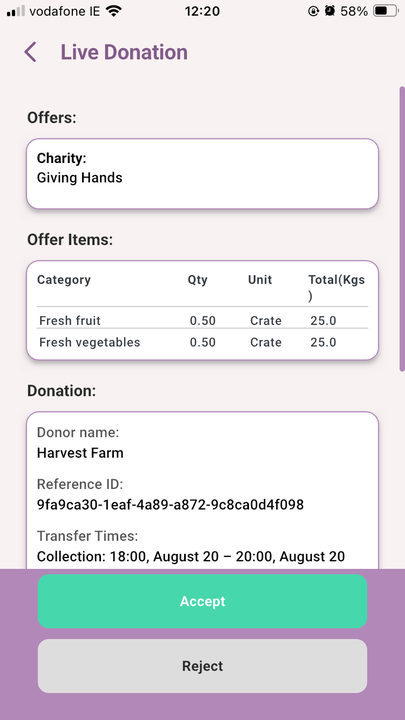Tap the Reference ID value

[x=170, y=505]
